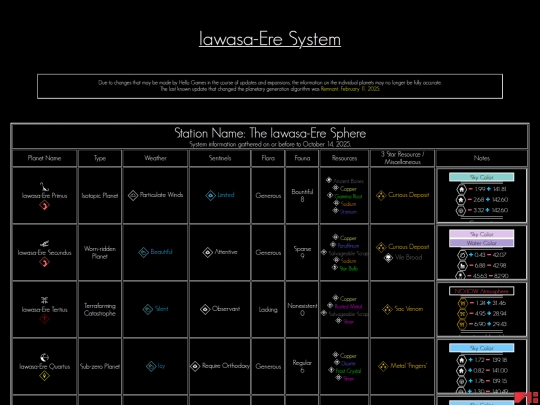Click the yellow diamond icon under Iawasa-Ere Quartus

(x=44, y=376)
